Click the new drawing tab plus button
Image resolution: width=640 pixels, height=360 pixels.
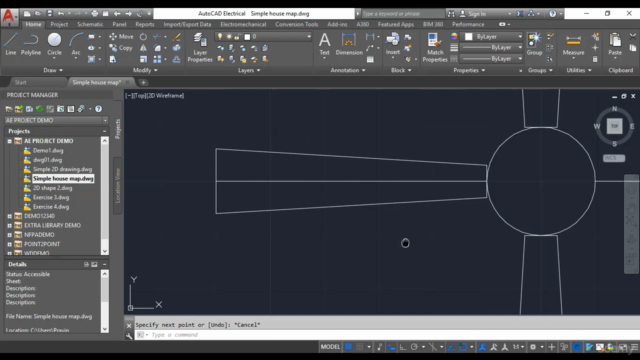[143, 82]
